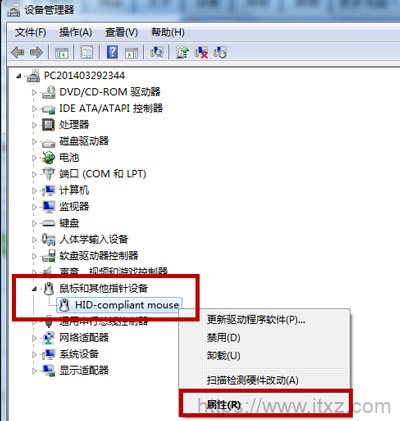Select 更新驱动程序软件(P)... menu entry
The image size is (400, 421).
(x=256, y=320)
